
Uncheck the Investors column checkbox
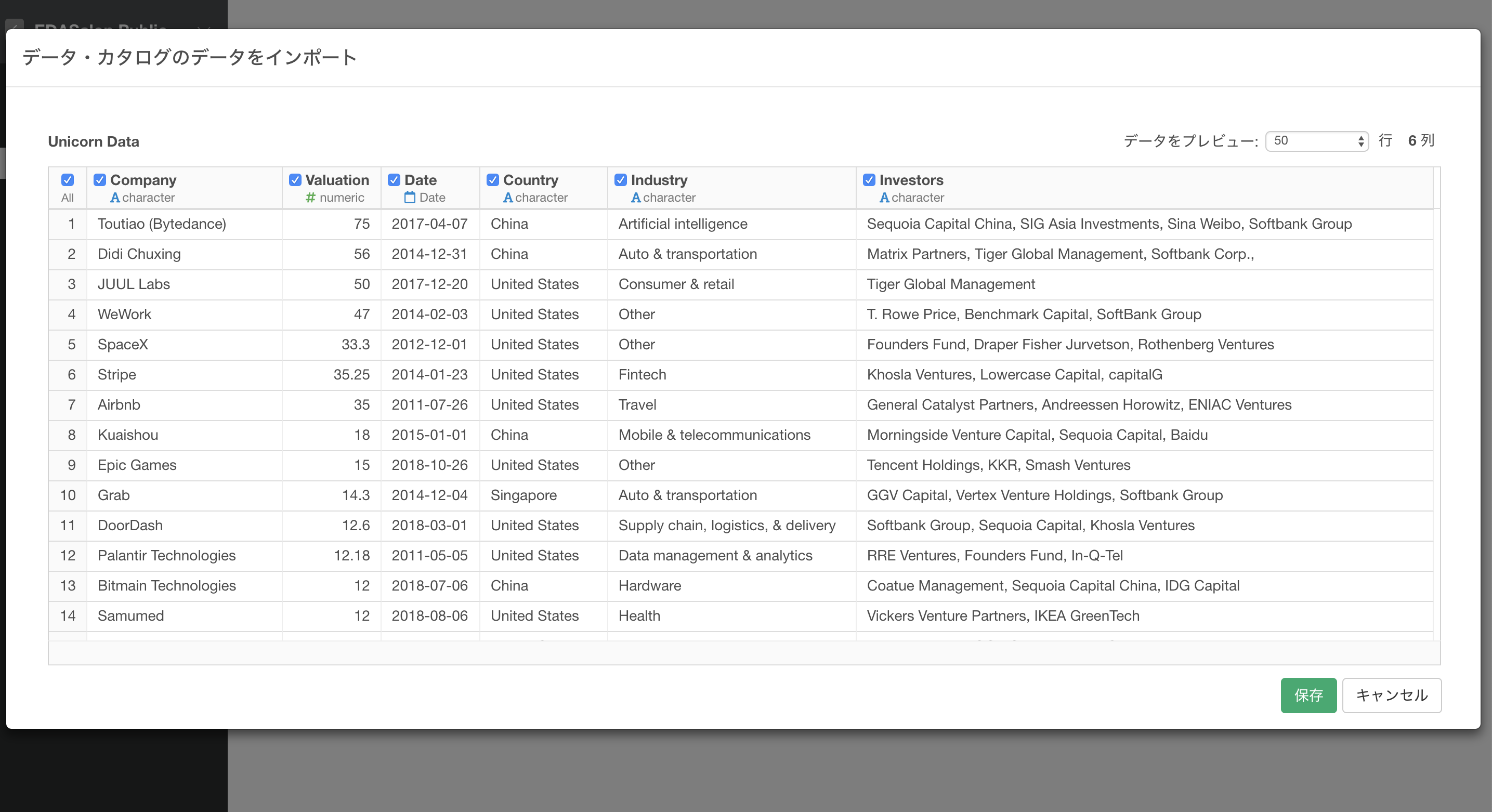[x=869, y=180]
